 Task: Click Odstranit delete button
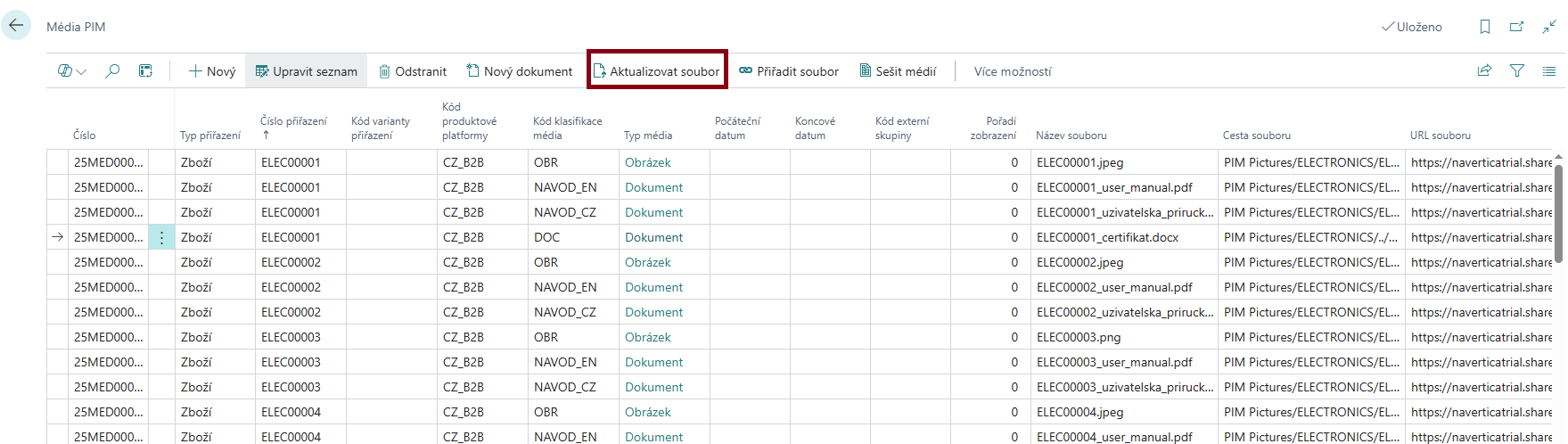click(x=412, y=71)
